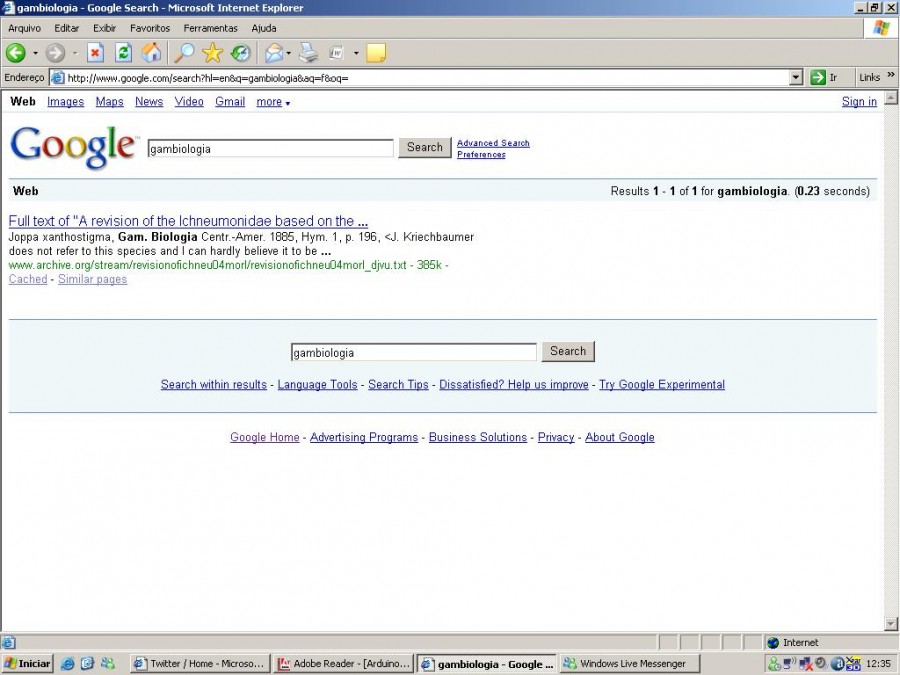Go back with the green Back arrow
Image resolution: width=900 pixels, height=675 pixels.
tap(16, 53)
